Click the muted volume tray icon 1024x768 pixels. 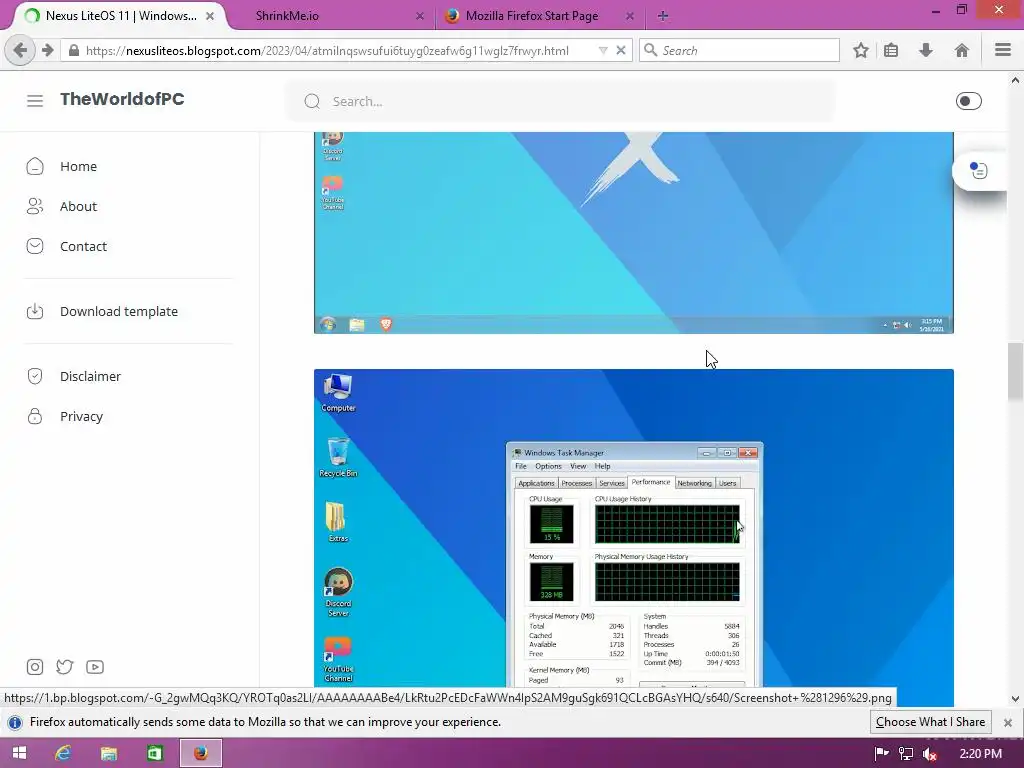(x=929, y=754)
